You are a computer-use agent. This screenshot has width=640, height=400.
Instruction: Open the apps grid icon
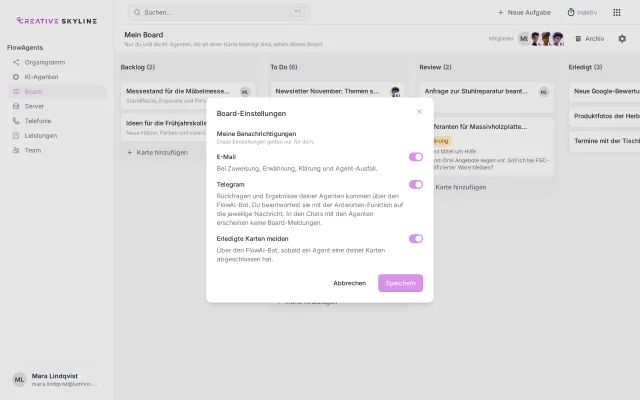click(x=617, y=13)
